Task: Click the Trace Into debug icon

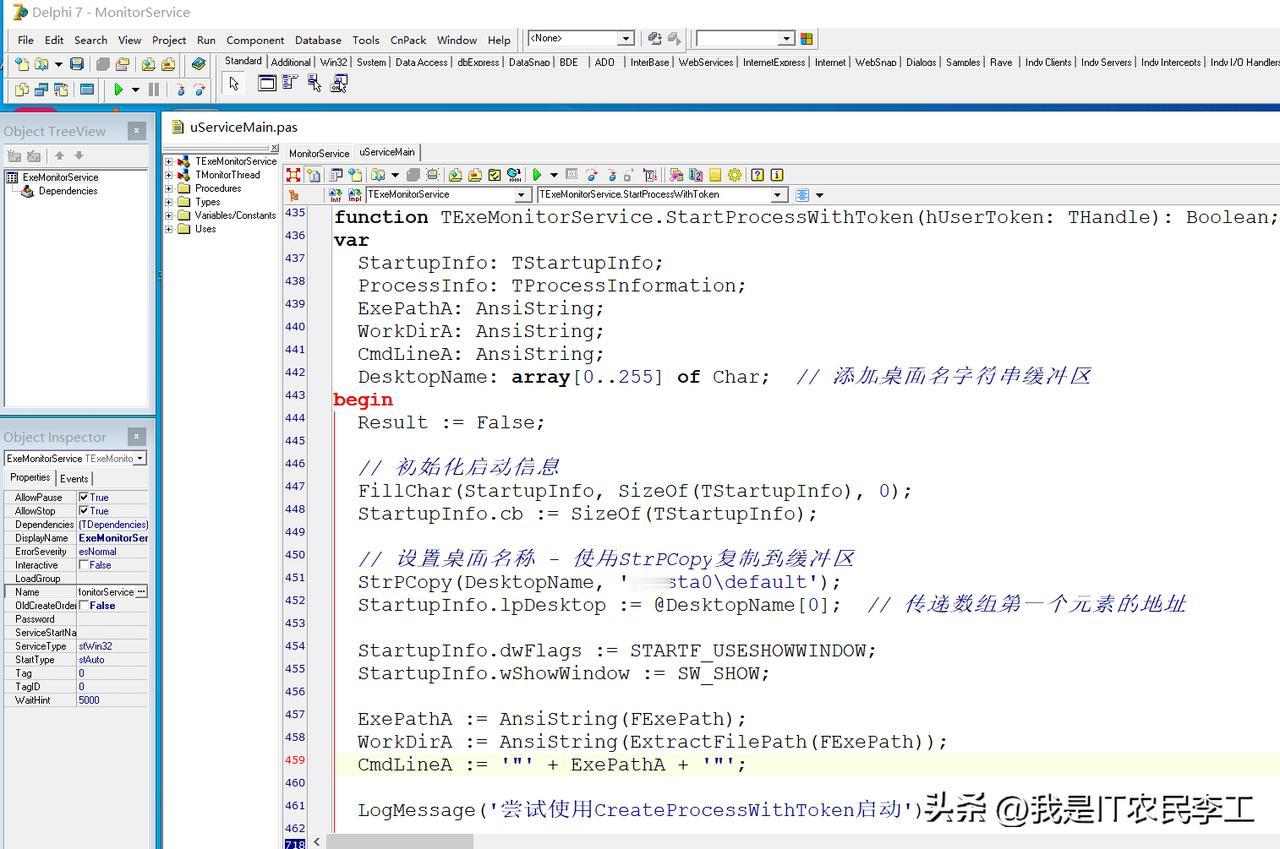Action: pos(181,89)
